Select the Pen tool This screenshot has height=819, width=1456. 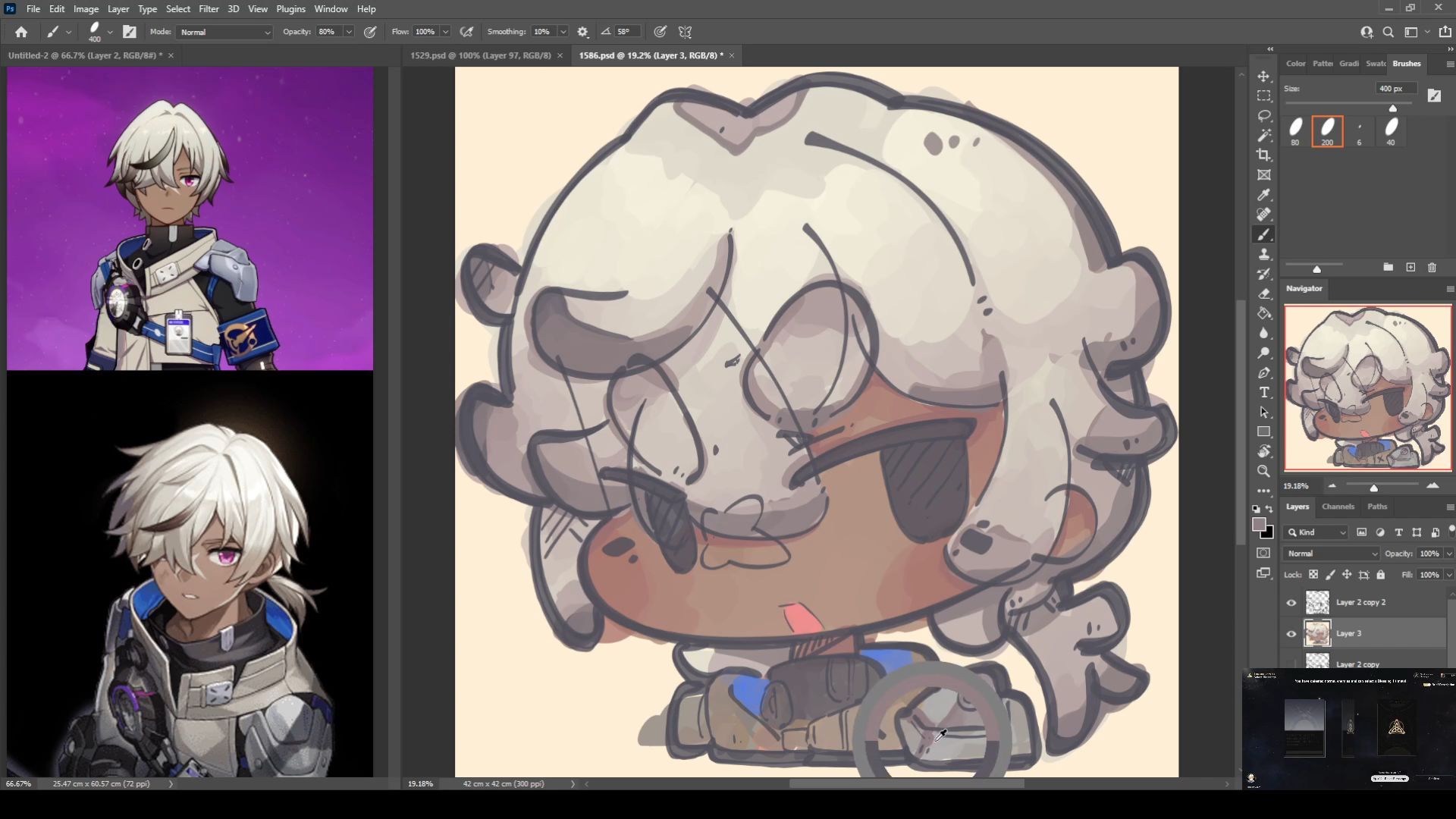click(1263, 373)
